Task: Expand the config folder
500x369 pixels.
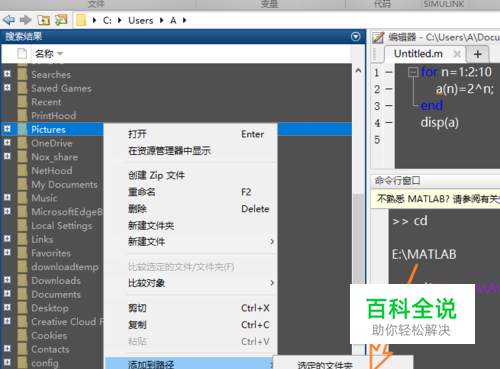Action: [x=7, y=362]
